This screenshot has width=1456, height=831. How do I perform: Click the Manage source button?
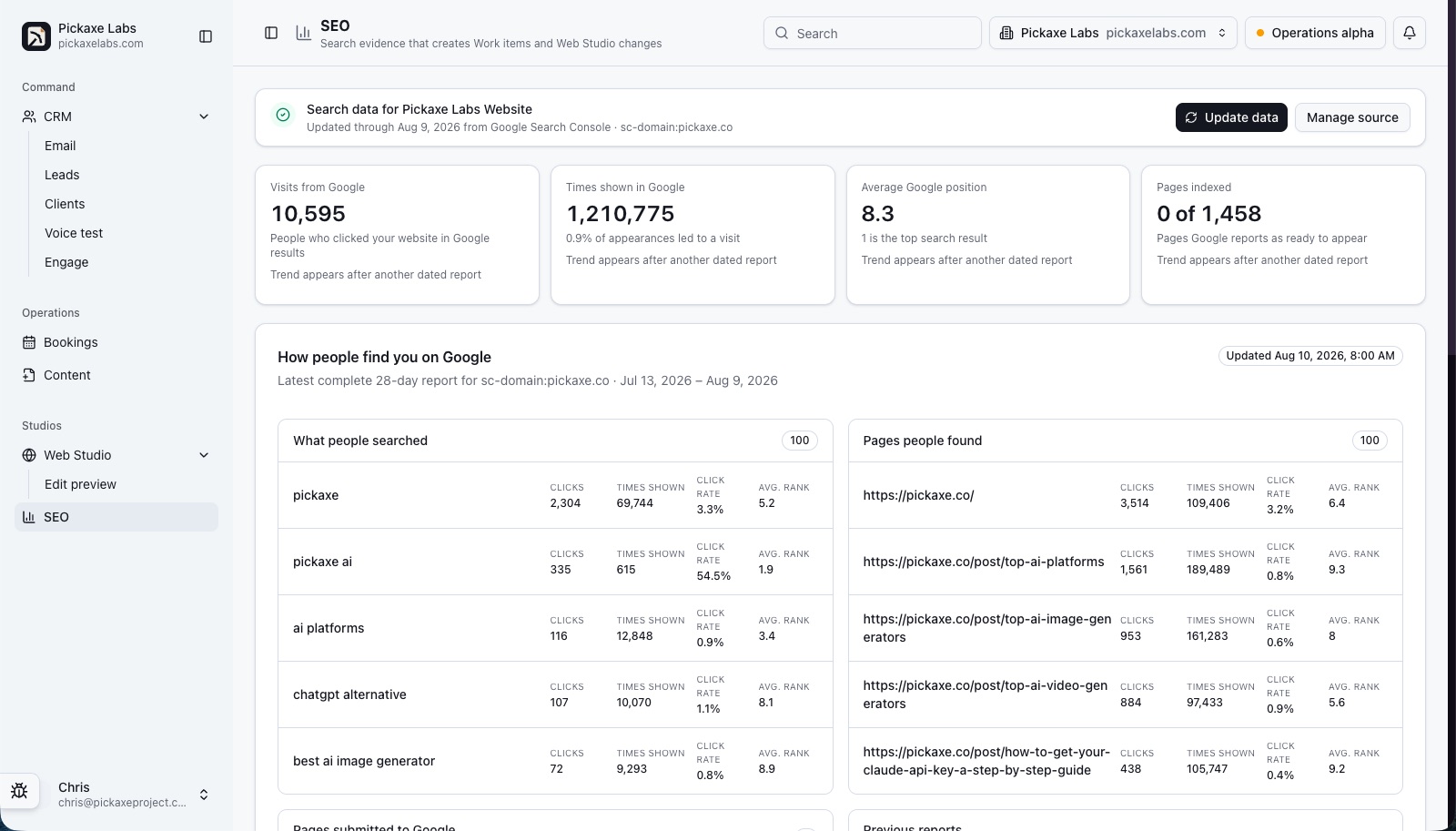pos(1352,117)
